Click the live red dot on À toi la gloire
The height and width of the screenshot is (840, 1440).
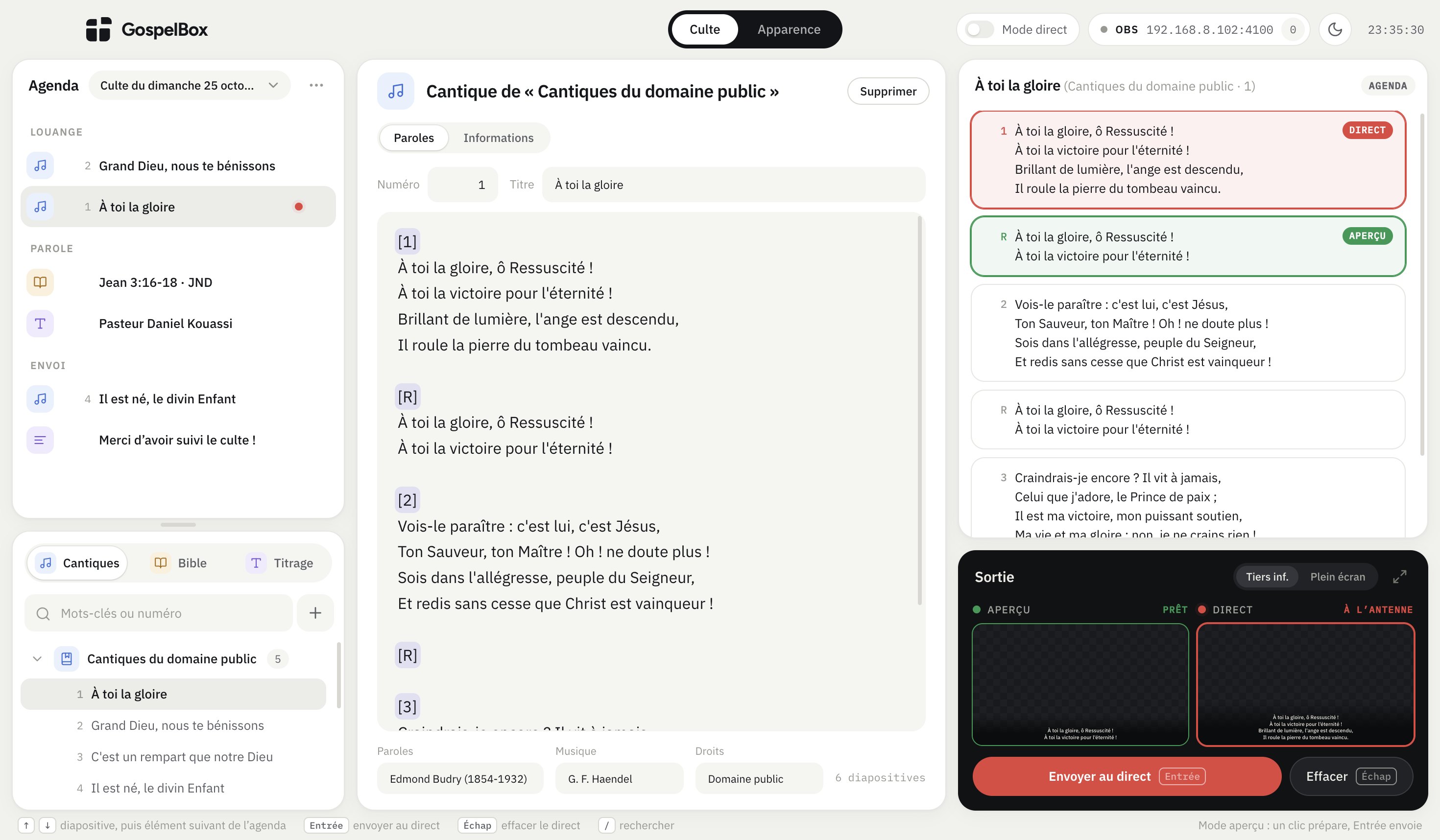[x=298, y=207]
